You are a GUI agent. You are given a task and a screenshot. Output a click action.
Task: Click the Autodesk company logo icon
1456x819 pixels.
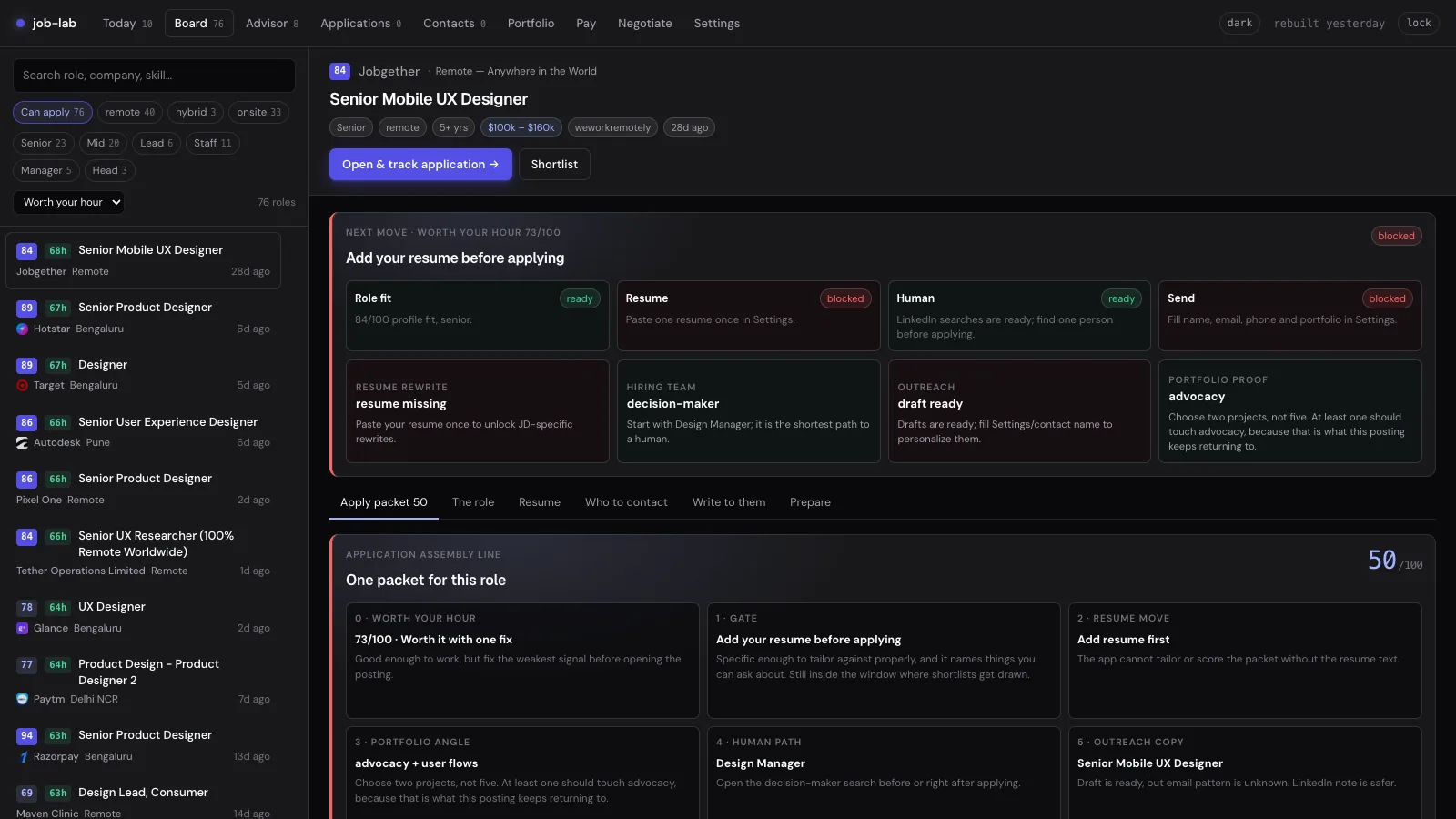click(23, 443)
